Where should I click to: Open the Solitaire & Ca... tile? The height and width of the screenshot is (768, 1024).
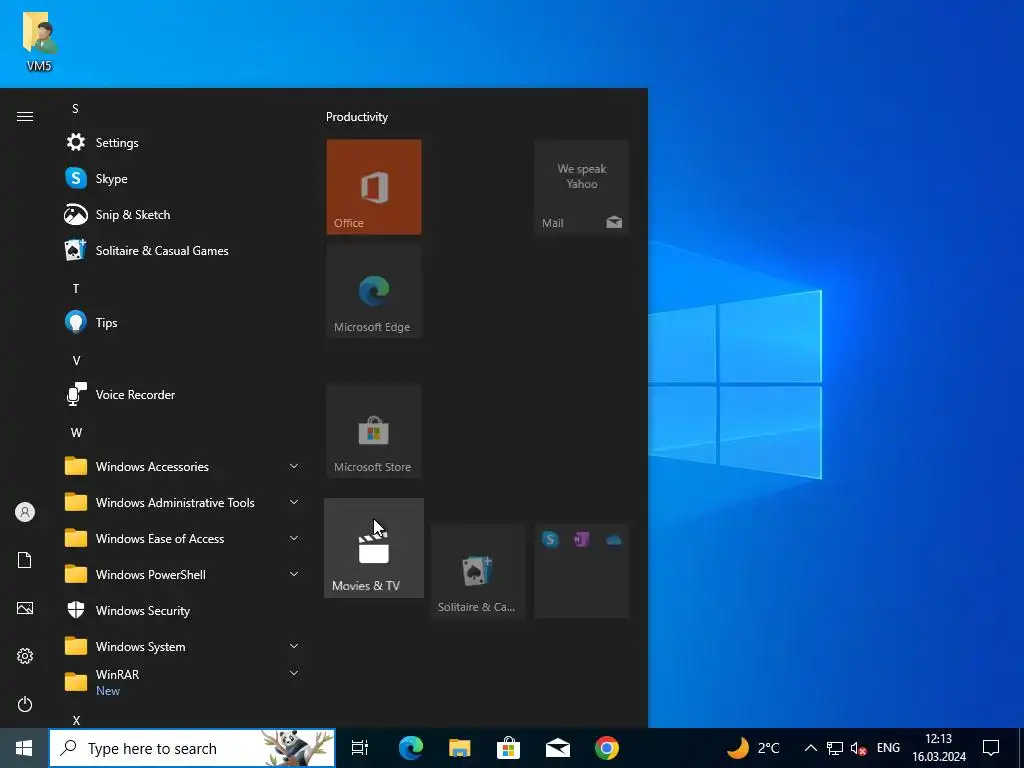(x=477, y=571)
